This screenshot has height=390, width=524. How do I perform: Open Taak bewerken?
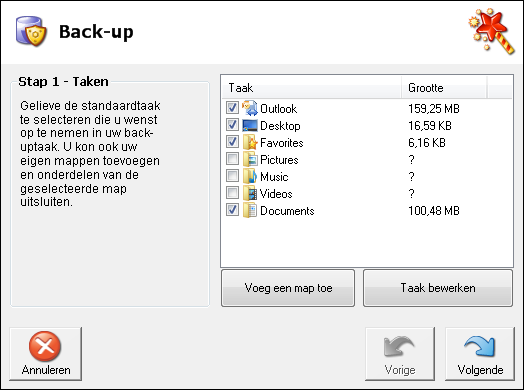[x=438, y=288]
